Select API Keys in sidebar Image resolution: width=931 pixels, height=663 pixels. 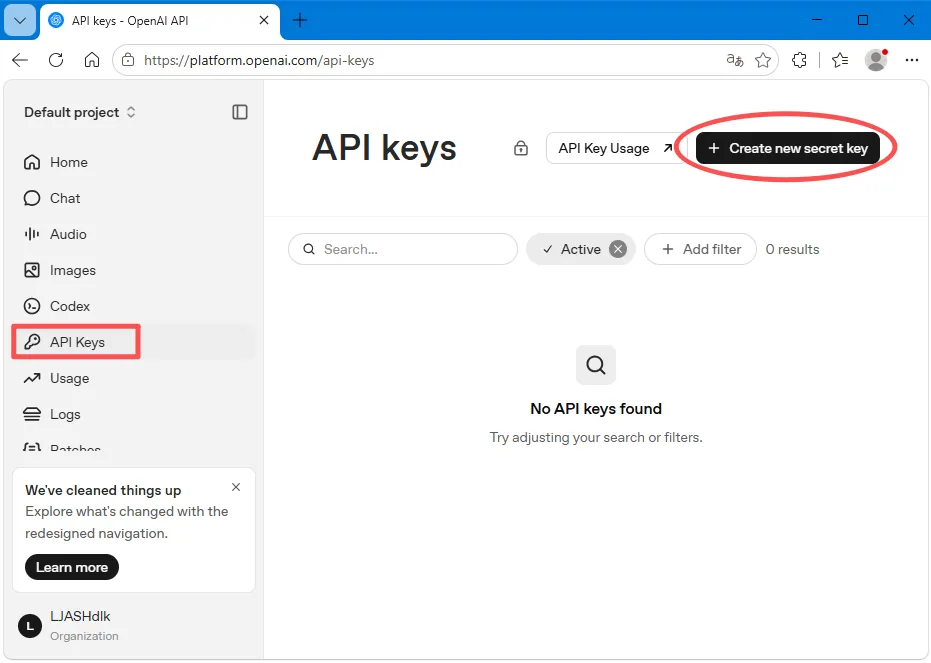134,342
